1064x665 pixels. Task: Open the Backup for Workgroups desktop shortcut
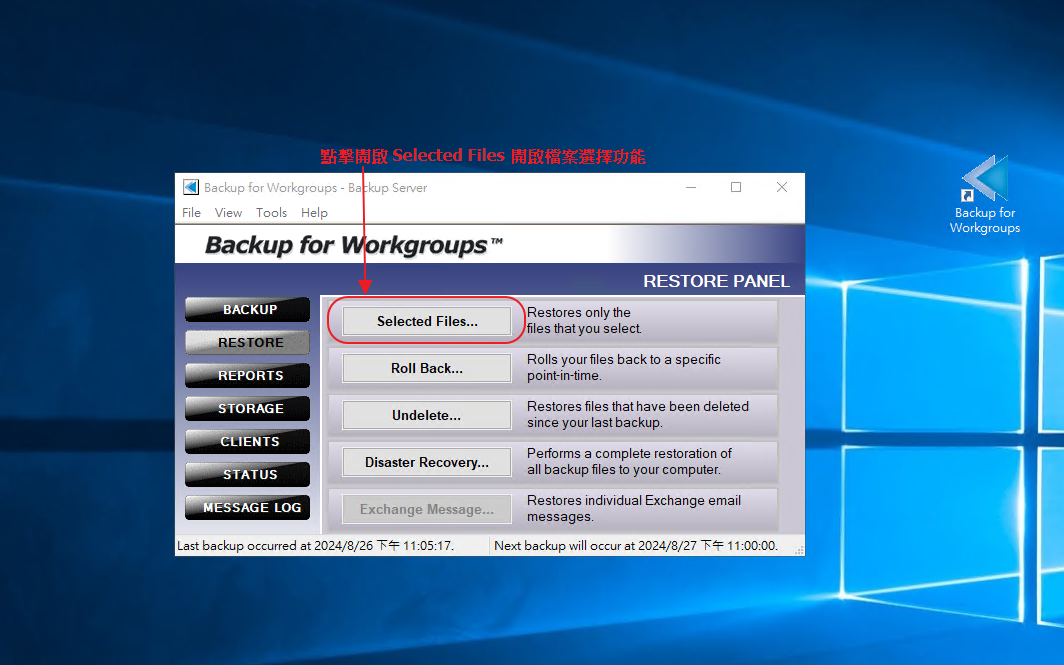click(985, 195)
